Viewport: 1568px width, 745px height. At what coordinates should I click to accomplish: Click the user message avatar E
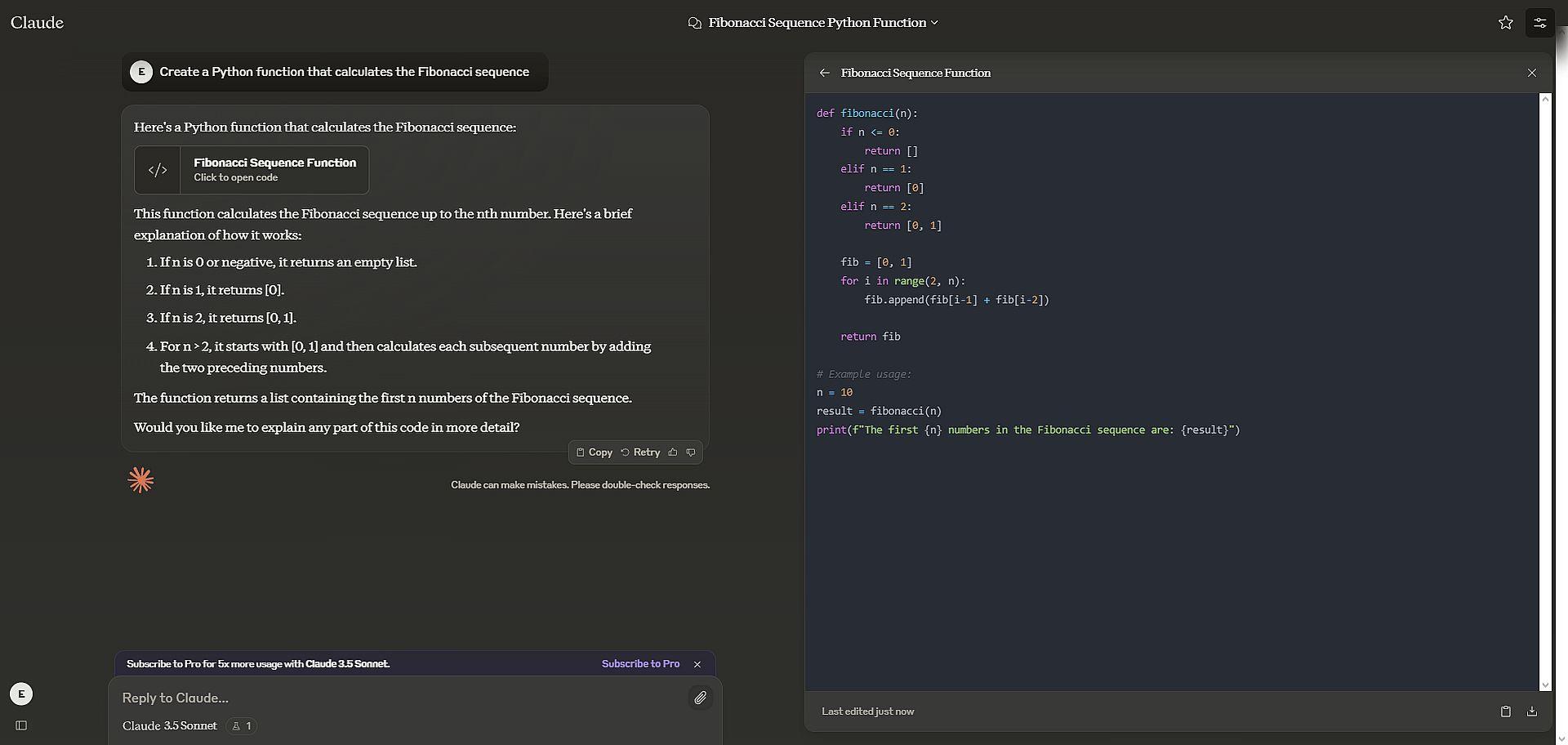click(x=141, y=72)
